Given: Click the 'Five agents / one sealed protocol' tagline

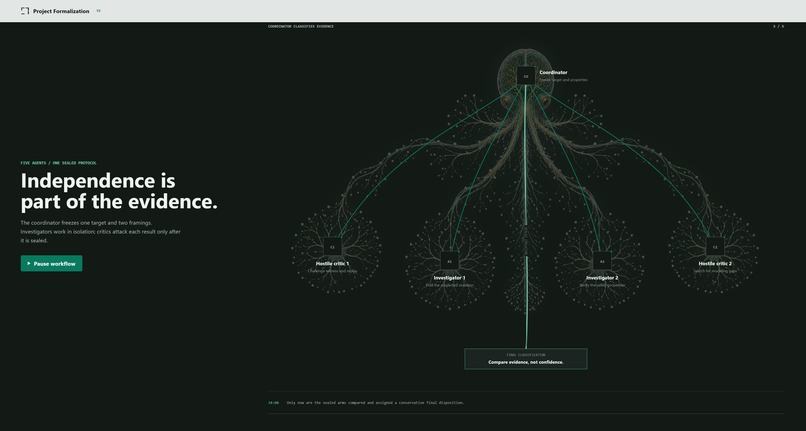Looking at the screenshot, I should pos(59,163).
